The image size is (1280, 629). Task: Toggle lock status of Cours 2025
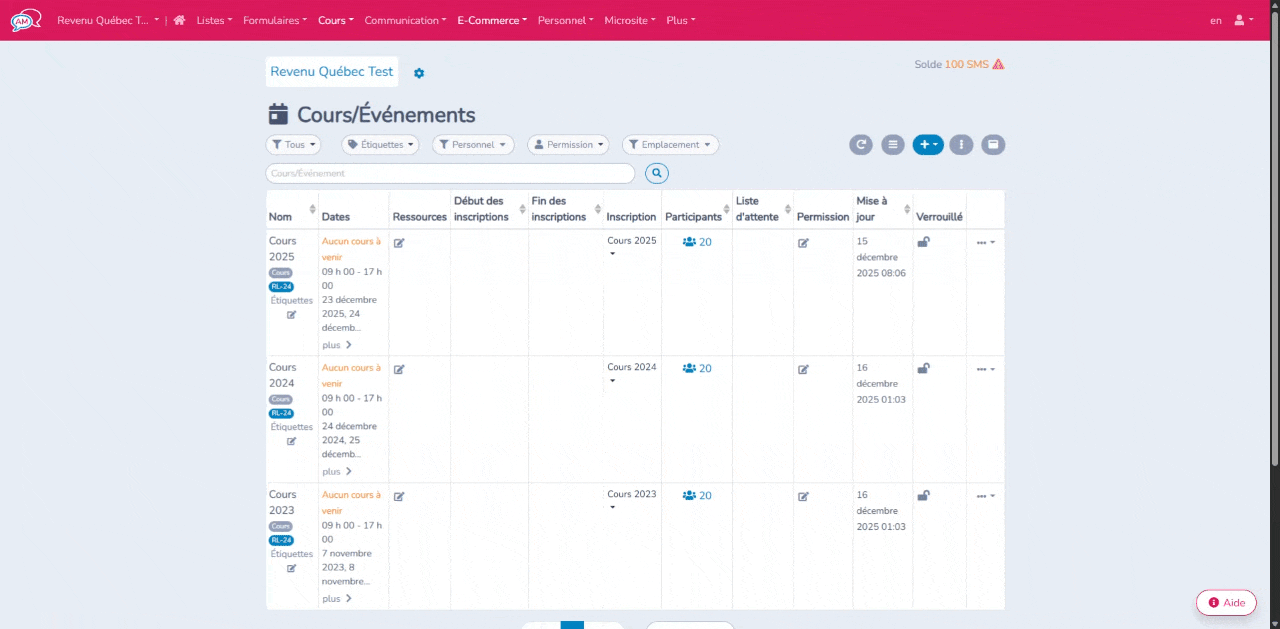[923, 242]
